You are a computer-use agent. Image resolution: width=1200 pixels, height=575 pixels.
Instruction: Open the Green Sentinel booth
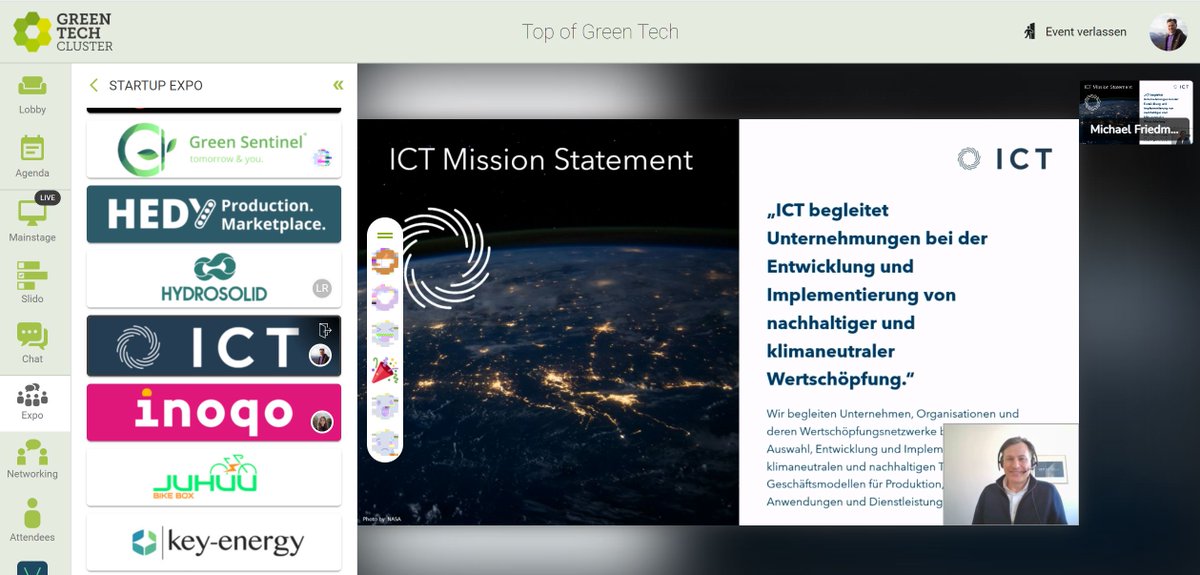click(x=214, y=150)
